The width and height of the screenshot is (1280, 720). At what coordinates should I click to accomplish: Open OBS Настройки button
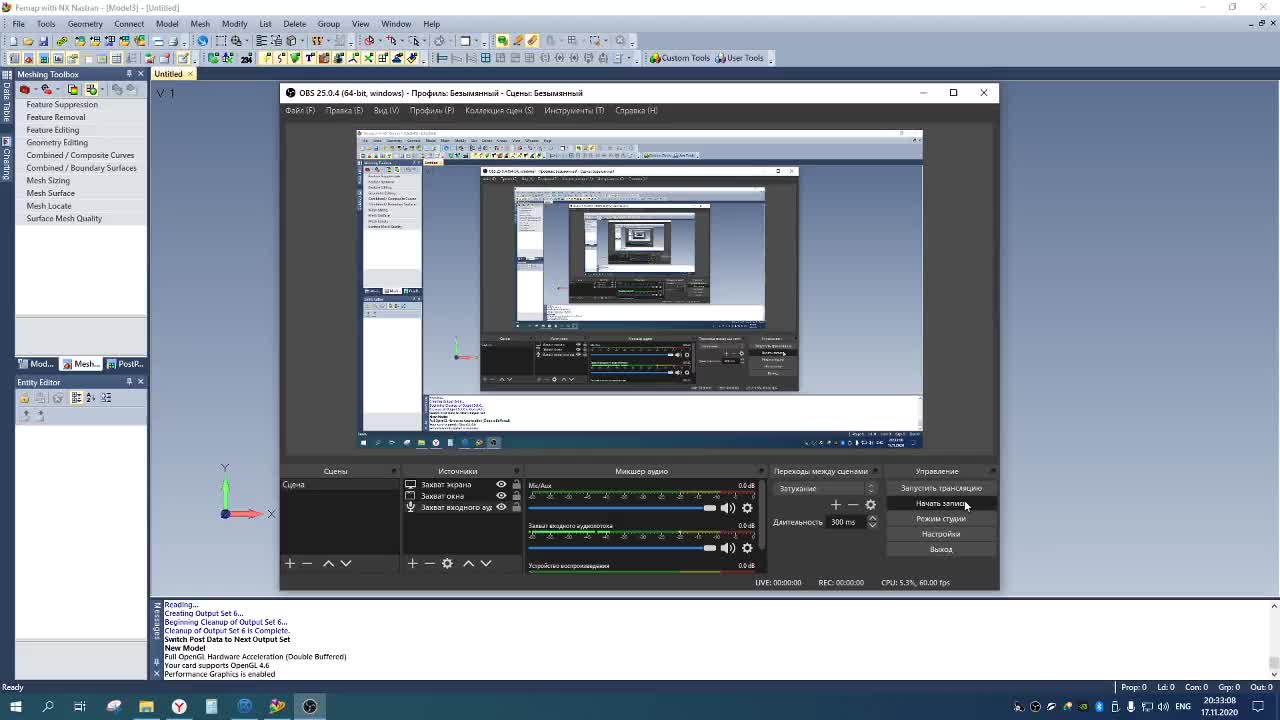click(x=940, y=534)
